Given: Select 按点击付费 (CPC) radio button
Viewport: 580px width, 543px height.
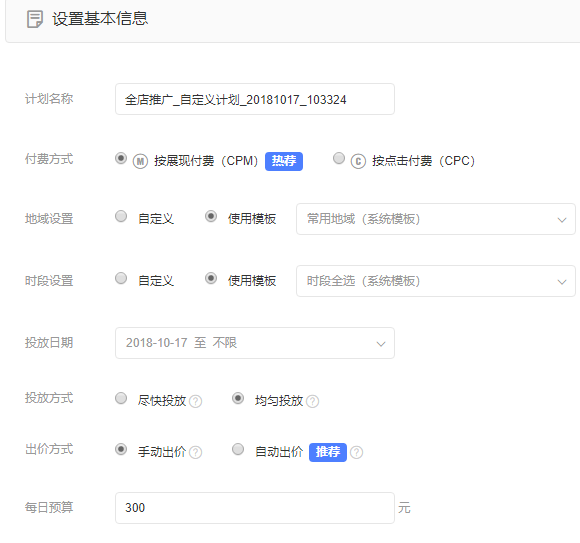Looking at the screenshot, I should pyautogui.click(x=339, y=158).
